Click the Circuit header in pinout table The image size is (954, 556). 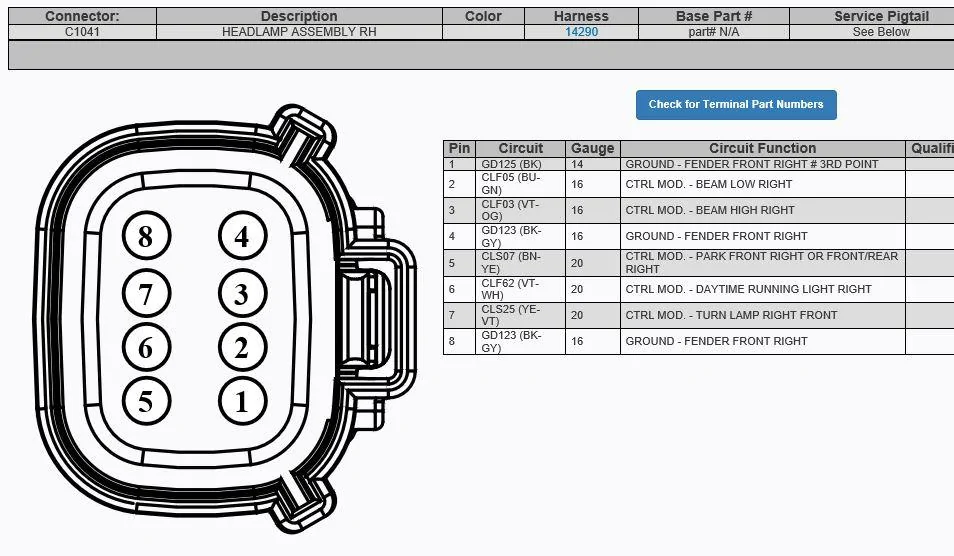[520, 148]
